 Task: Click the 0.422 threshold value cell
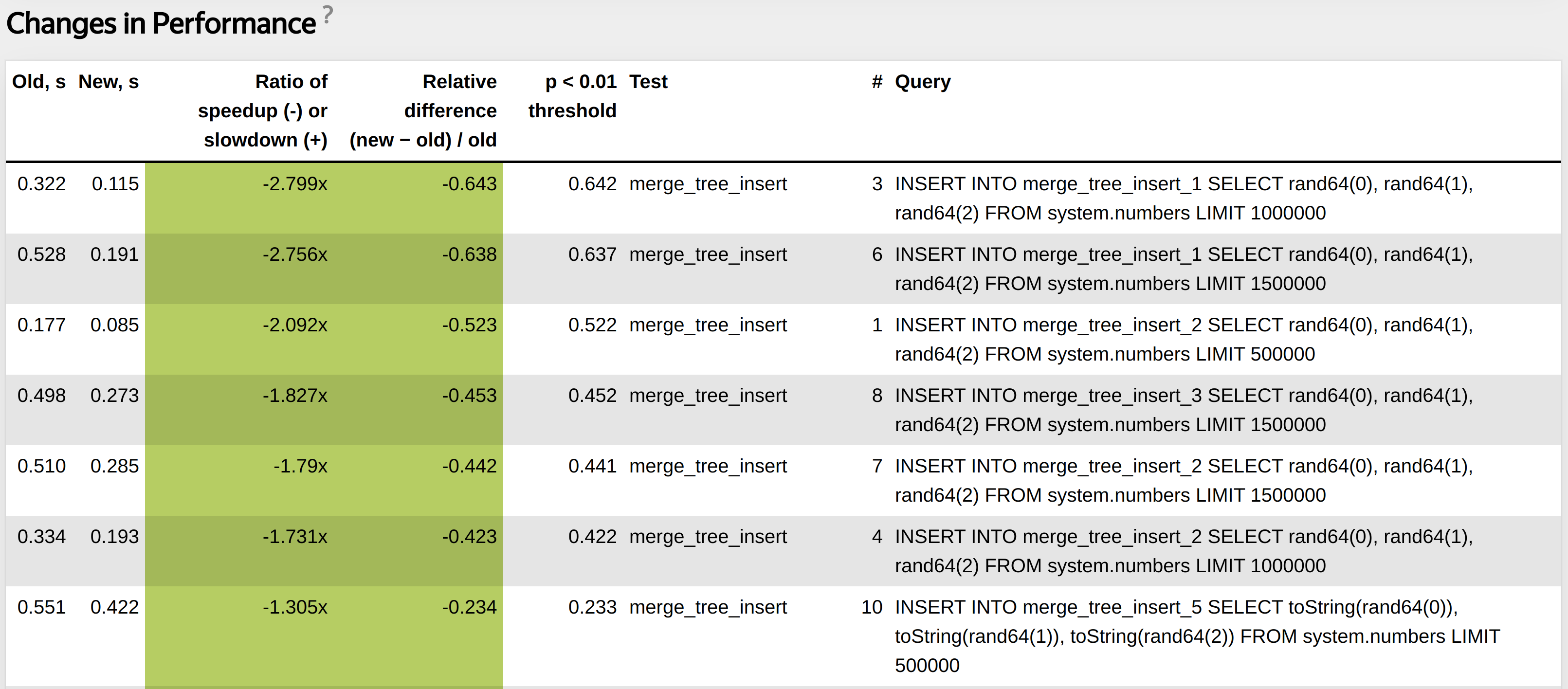coord(592,537)
